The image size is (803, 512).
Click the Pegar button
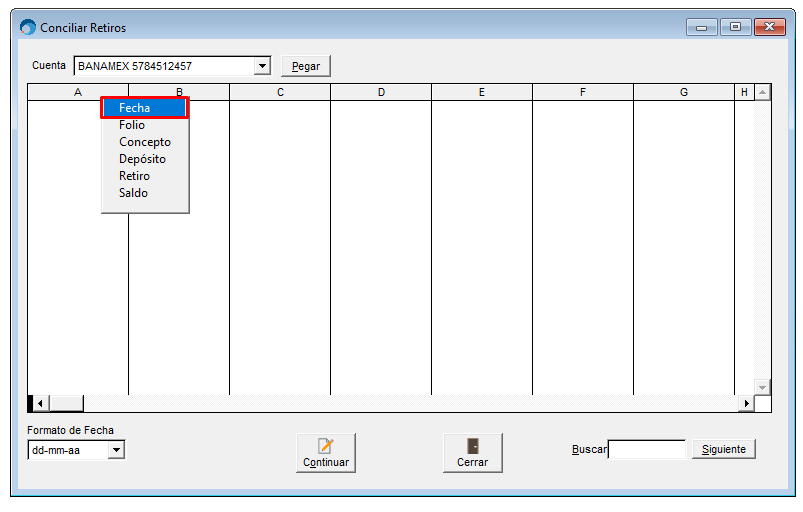click(x=306, y=66)
